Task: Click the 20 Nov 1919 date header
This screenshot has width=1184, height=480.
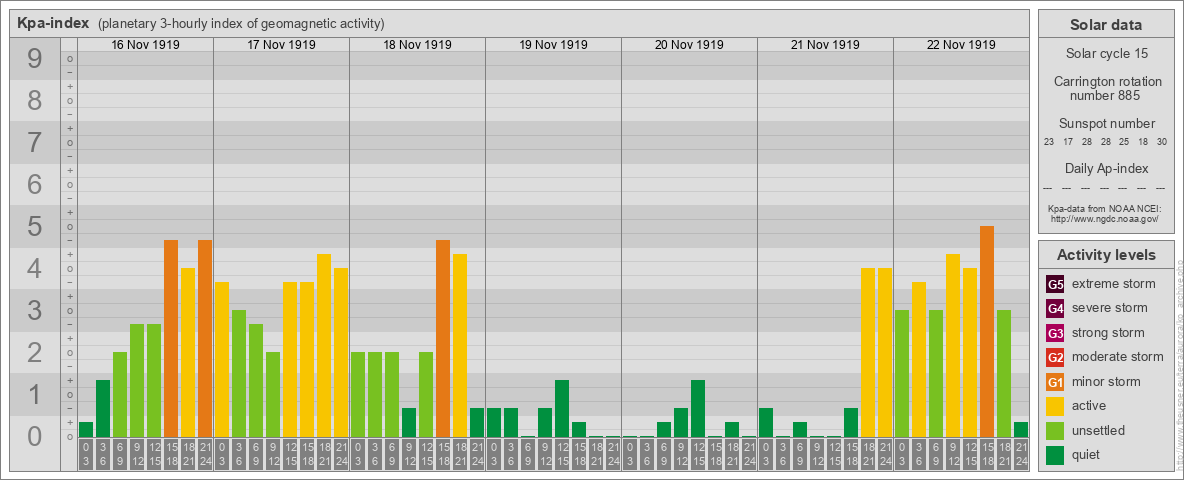Action: tap(689, 45)
